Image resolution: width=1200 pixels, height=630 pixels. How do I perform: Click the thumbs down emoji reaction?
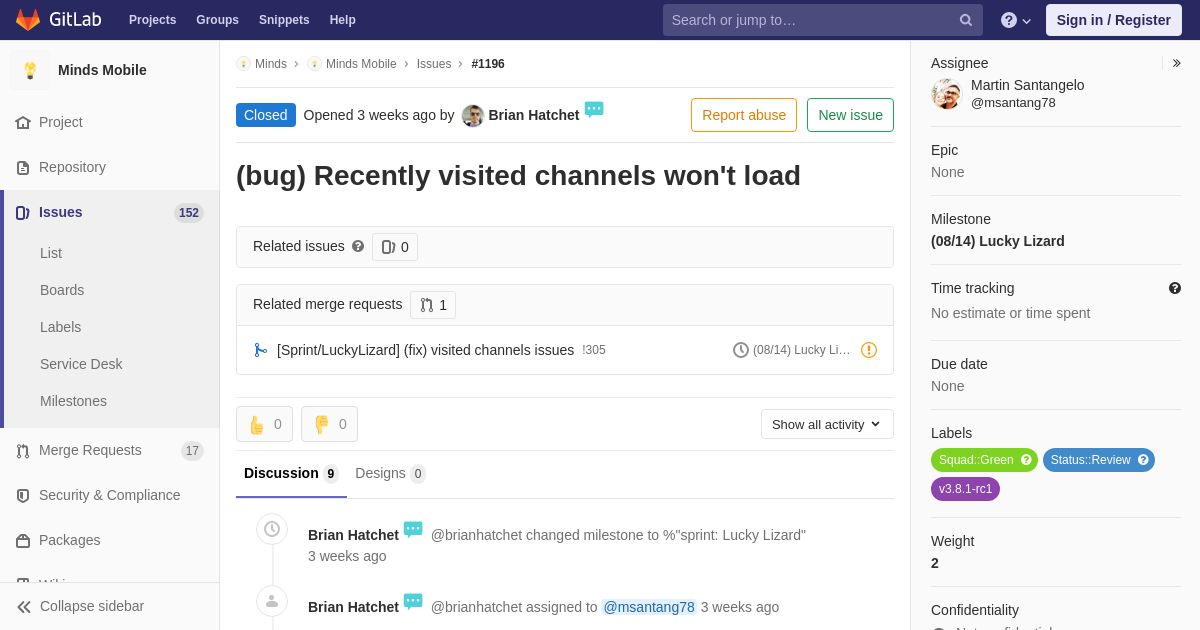coord(329,424)
